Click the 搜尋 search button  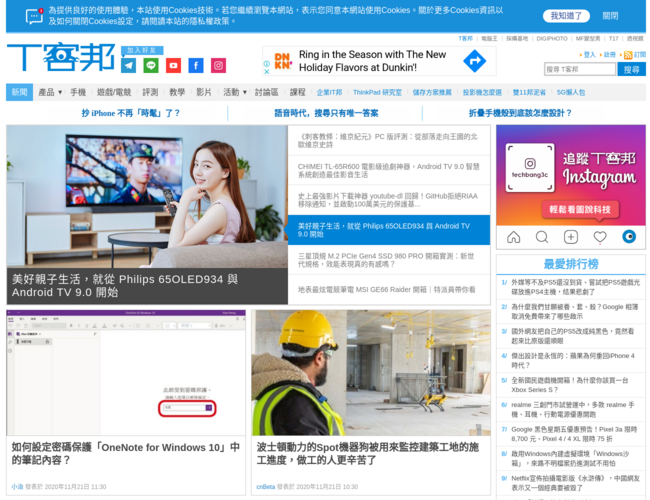pyautogui.click(x=631, y=70)
